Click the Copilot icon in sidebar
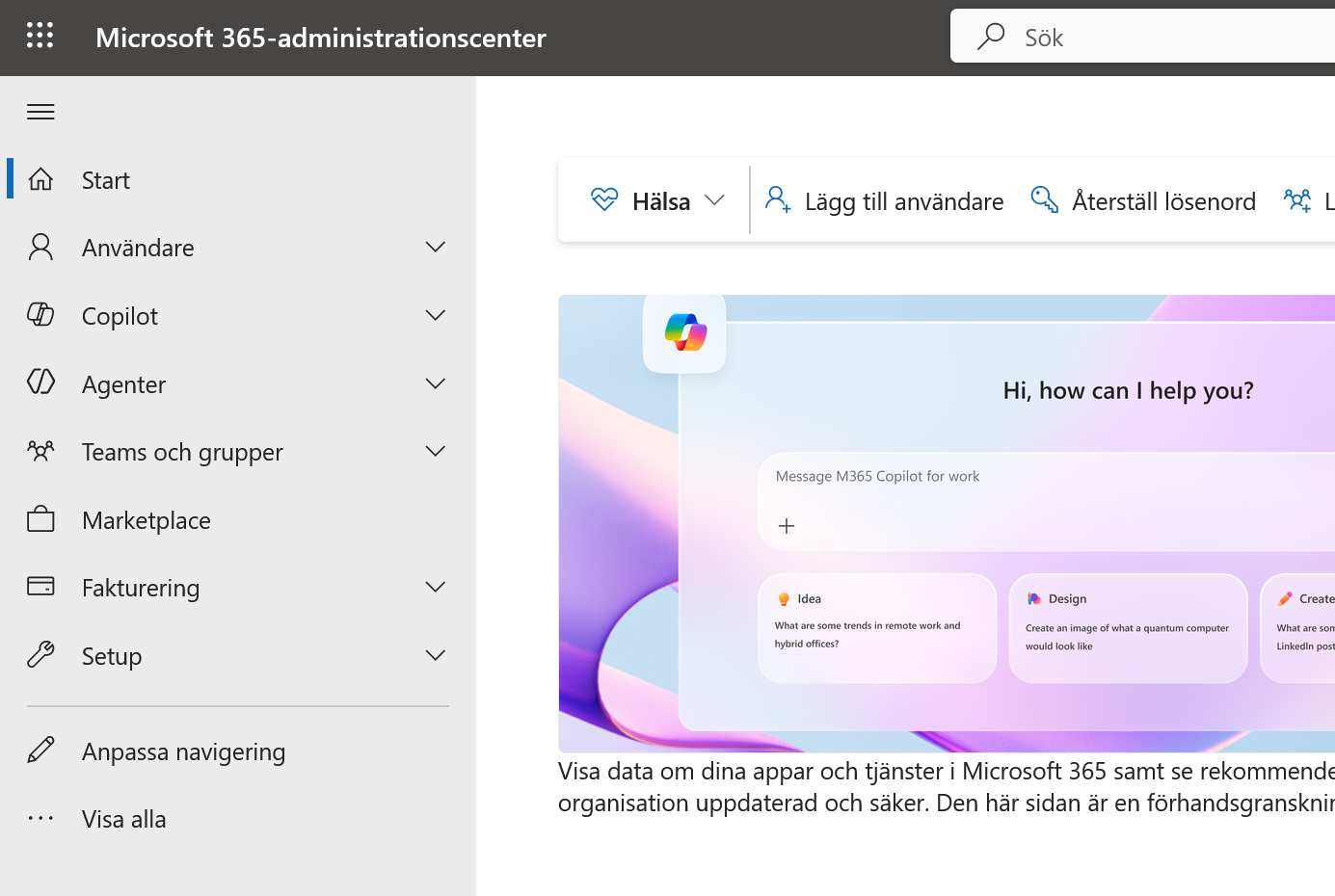The image size is (1335, 896). click(x=40, y=315)
